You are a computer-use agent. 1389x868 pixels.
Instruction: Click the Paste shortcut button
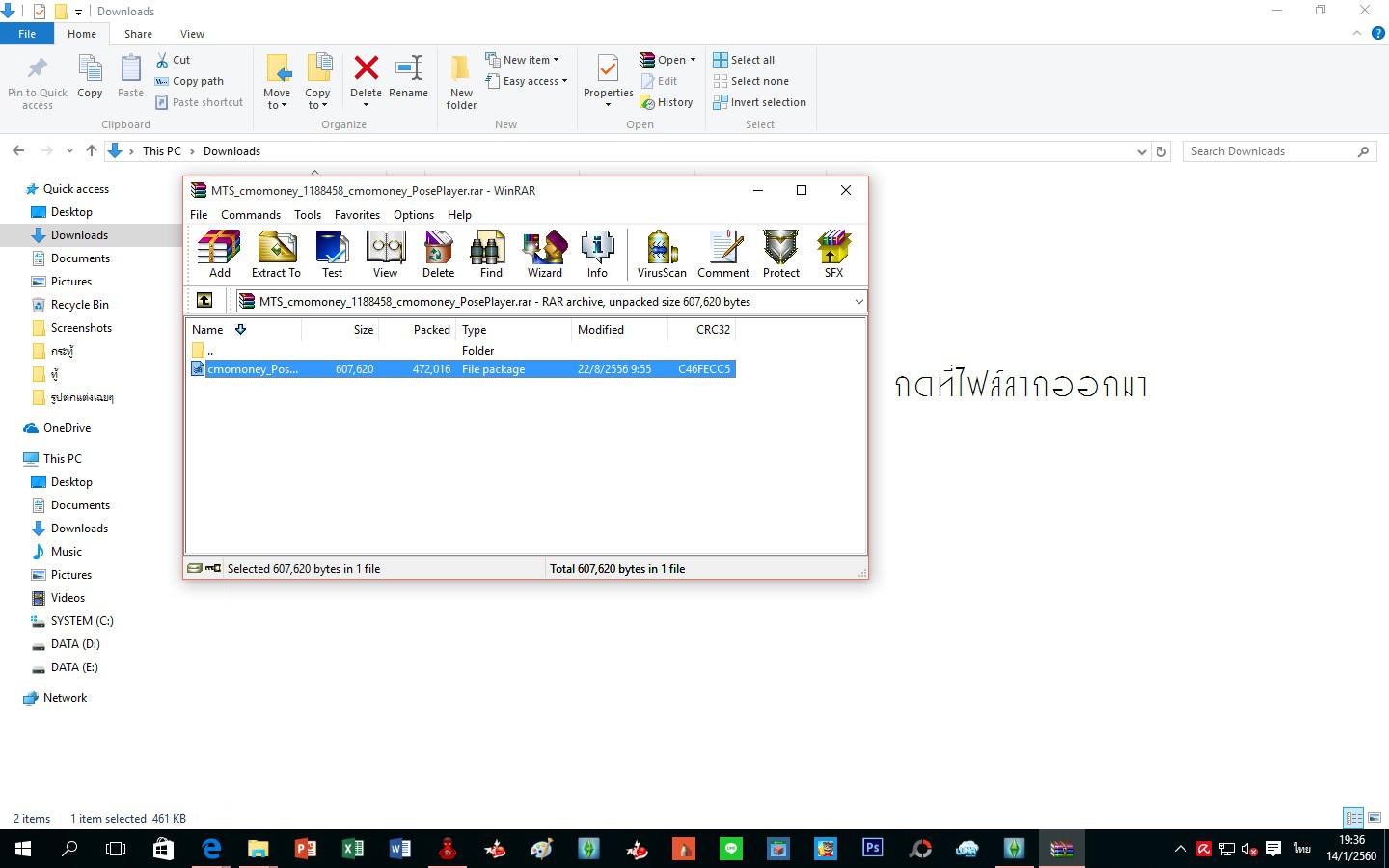pyautogui.click(x=199, y=102)
